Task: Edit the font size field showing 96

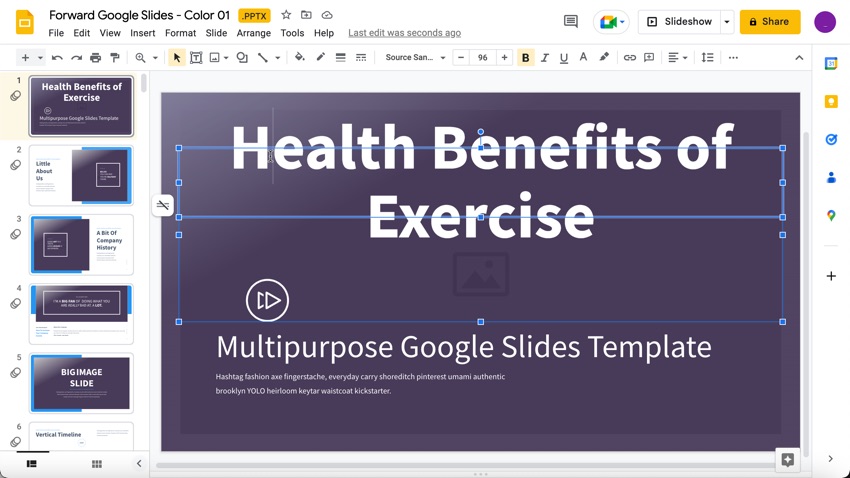Action: pos(482,57)
